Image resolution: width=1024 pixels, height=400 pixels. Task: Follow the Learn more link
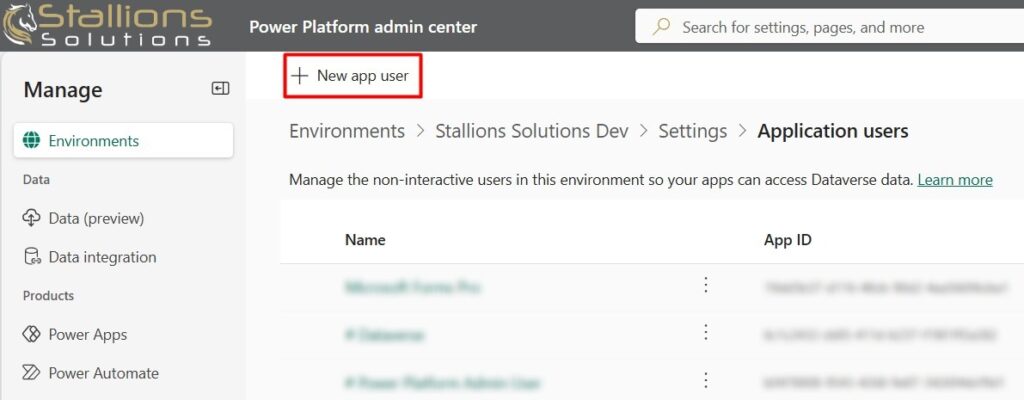tap(954, 180)
